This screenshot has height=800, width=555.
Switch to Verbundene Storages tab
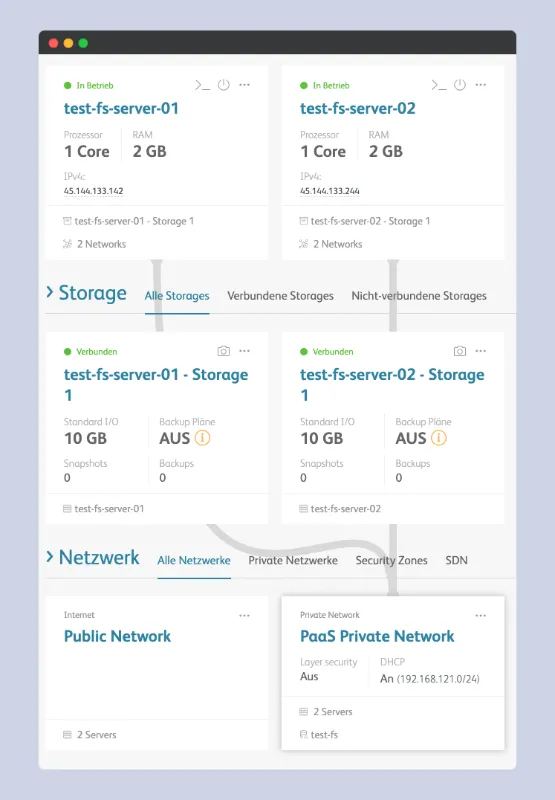[x=280, y=296]
